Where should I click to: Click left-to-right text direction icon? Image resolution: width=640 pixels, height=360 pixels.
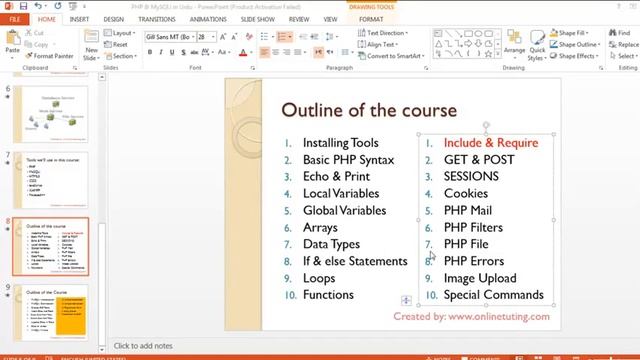(x=318, y=52)
